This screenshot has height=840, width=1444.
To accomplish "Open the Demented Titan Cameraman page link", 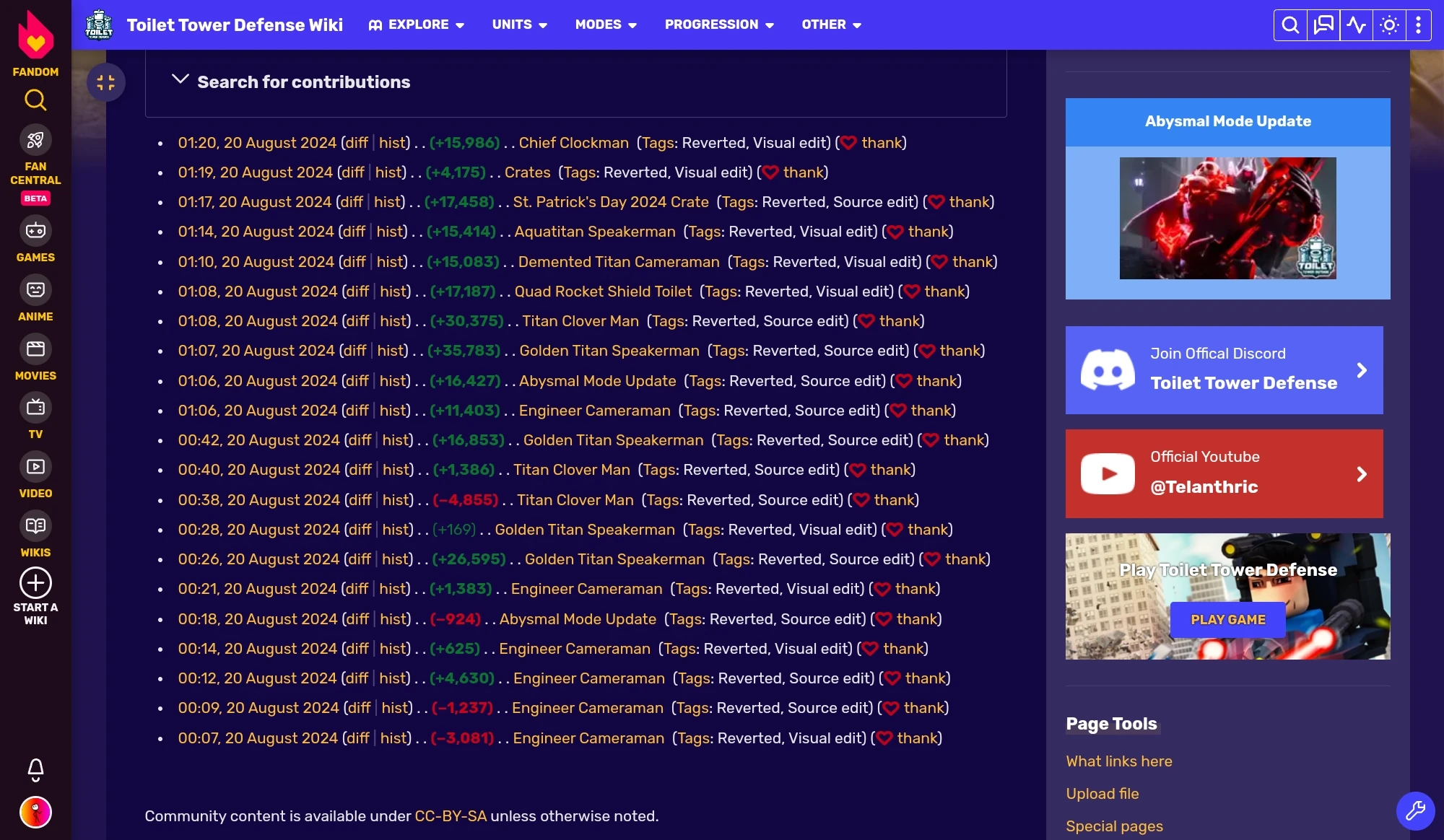I will coord(619,262).
